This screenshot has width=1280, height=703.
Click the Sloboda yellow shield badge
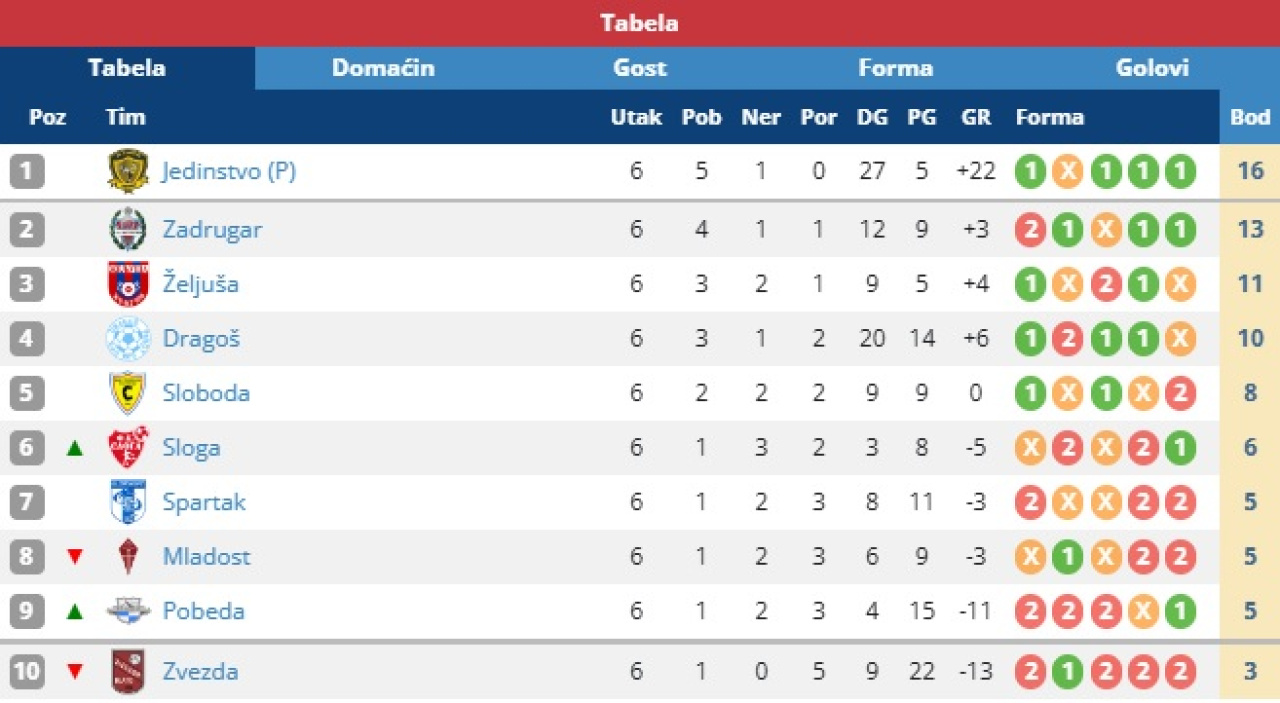(x=128, y=393)
